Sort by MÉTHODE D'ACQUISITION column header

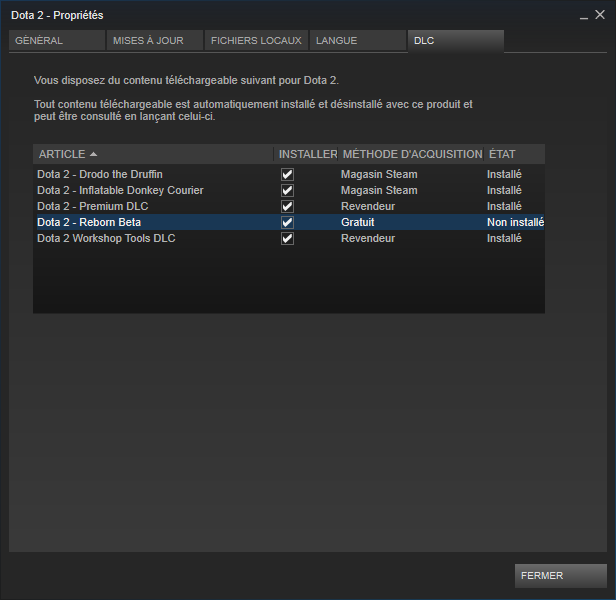tap(411, 154)
